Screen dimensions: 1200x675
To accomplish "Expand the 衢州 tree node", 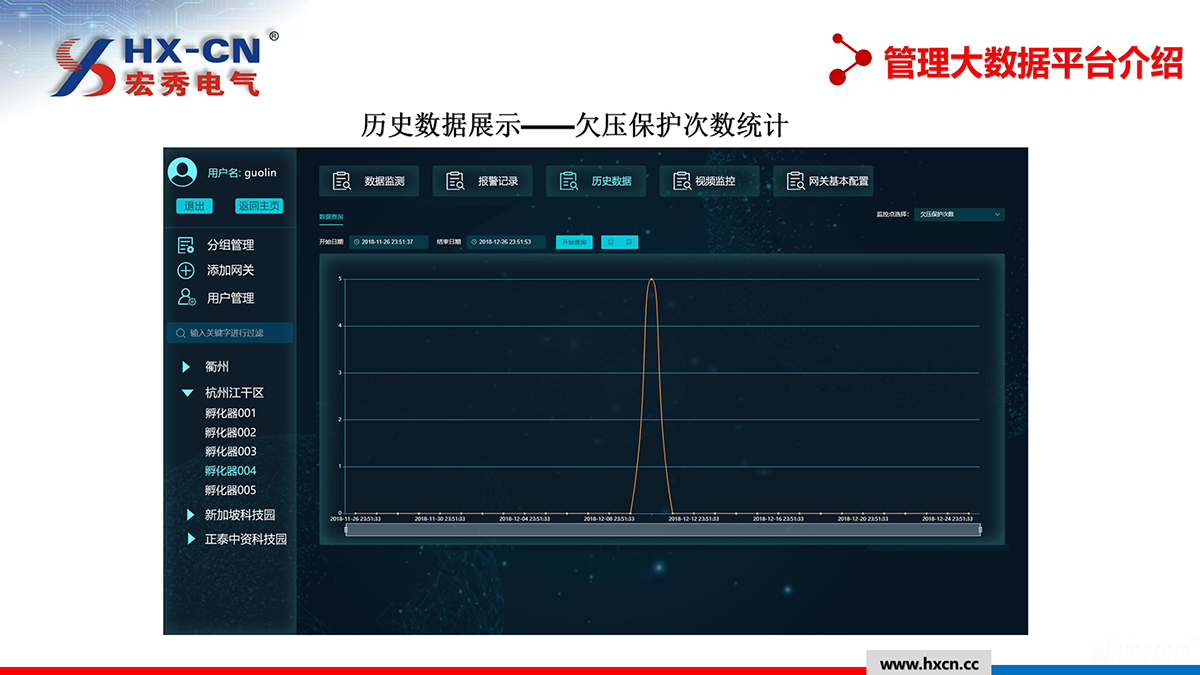I will tap(186, 367).
